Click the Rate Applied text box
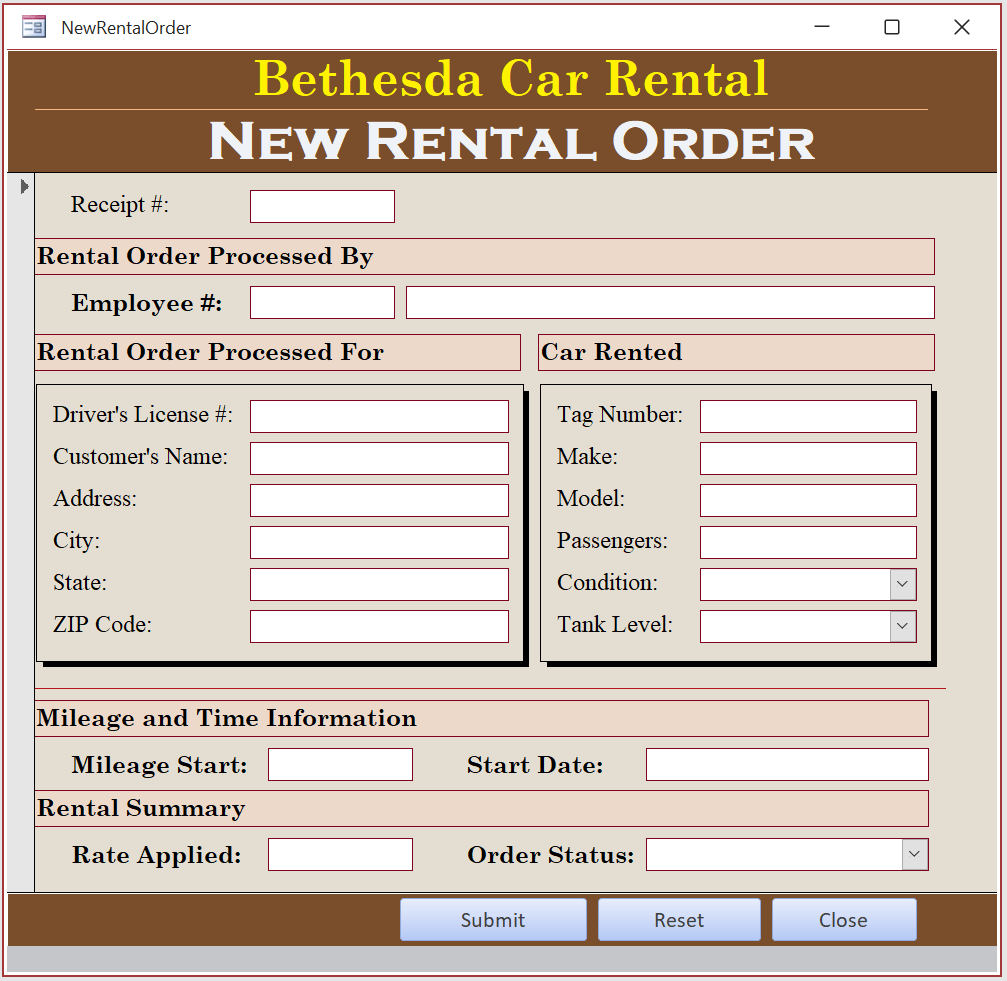This screenshot has width=1007, height=981. click(x=339, y=853)
